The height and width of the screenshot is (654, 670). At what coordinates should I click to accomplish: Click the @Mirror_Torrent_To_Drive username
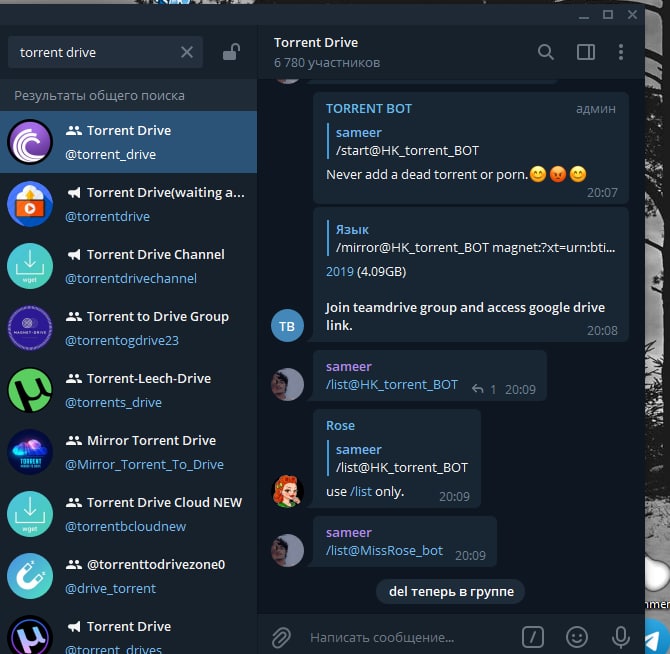pyautogui.click(x=144, y=464)
